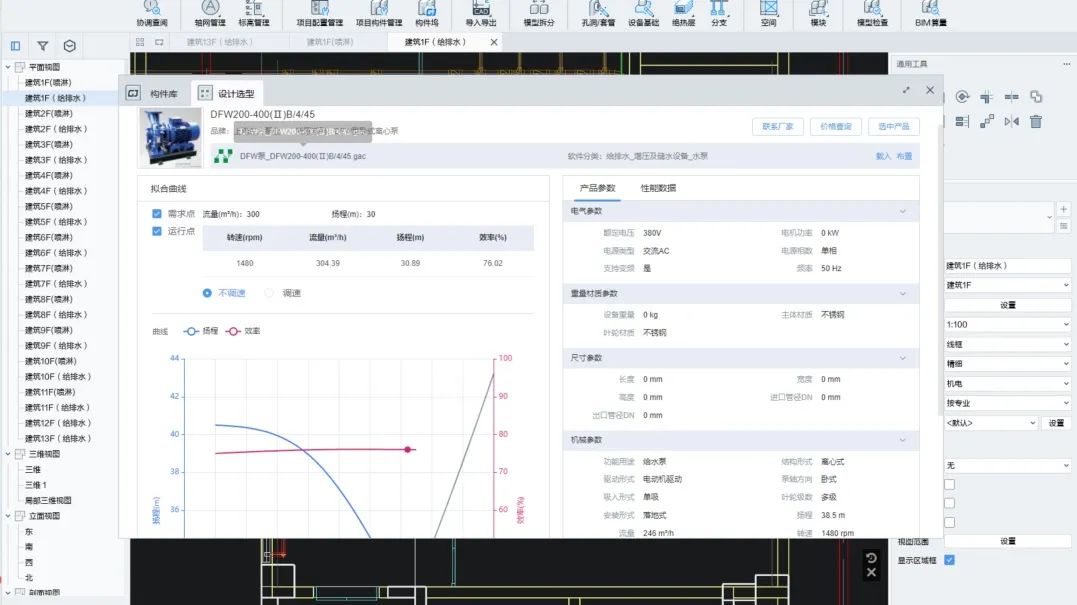Toggle the 运行点 checkbox
The height and width of the screenshot is (605, 1077).
157,231
